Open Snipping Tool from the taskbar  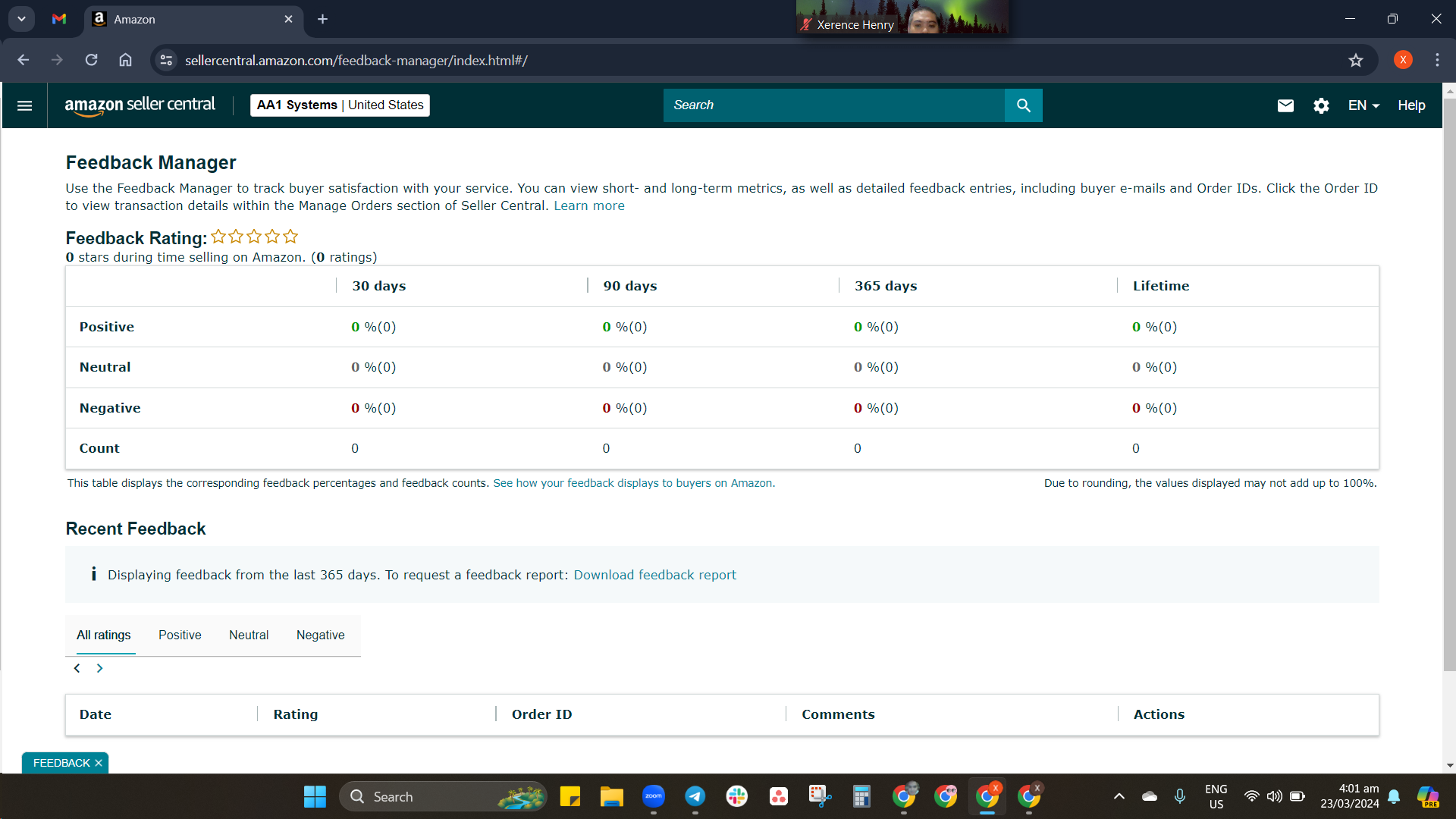(820, 796)
